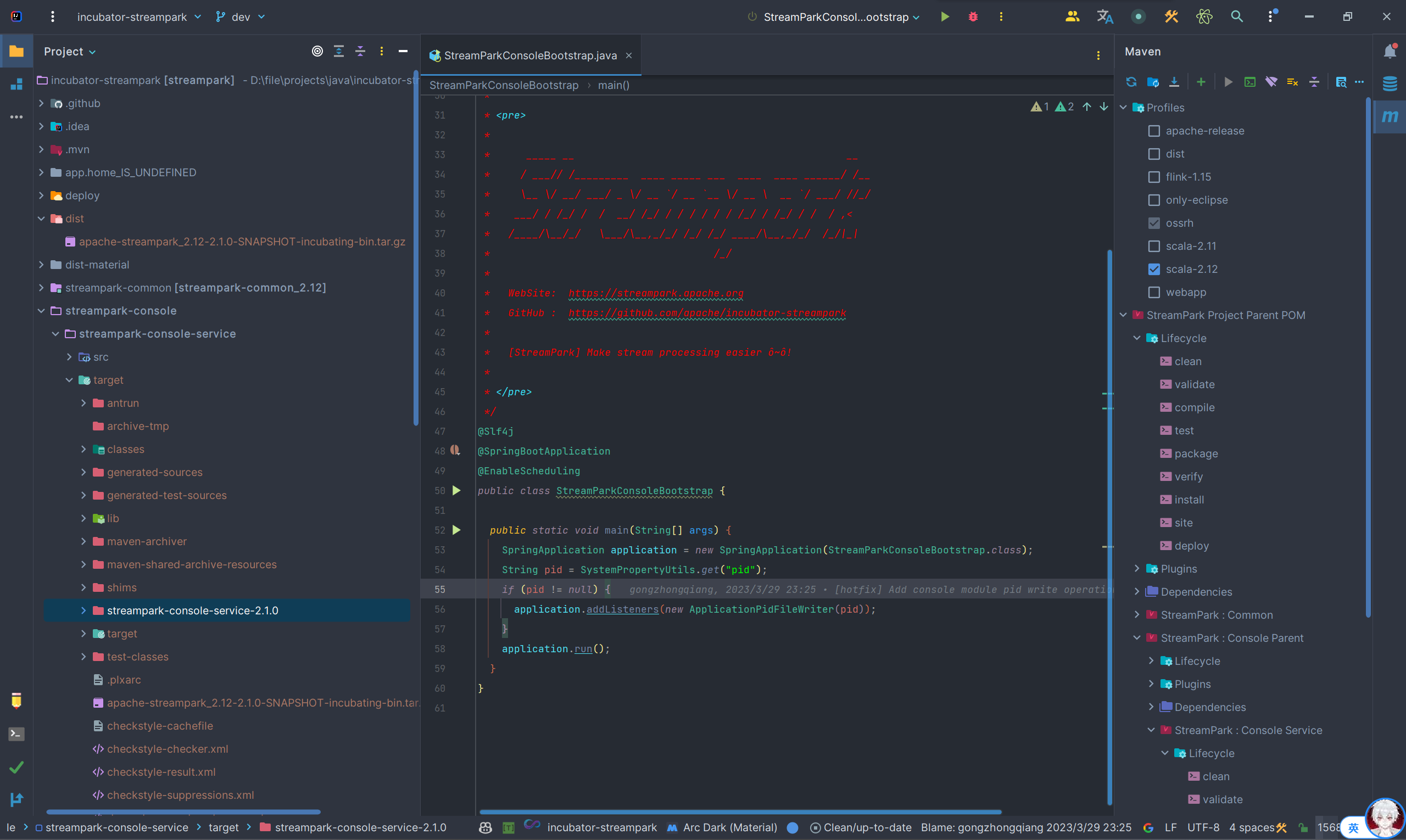Open the Search Everywhere magnifier icon
This screenshot has width=1406, height=840.
(x=1237, y=16)
